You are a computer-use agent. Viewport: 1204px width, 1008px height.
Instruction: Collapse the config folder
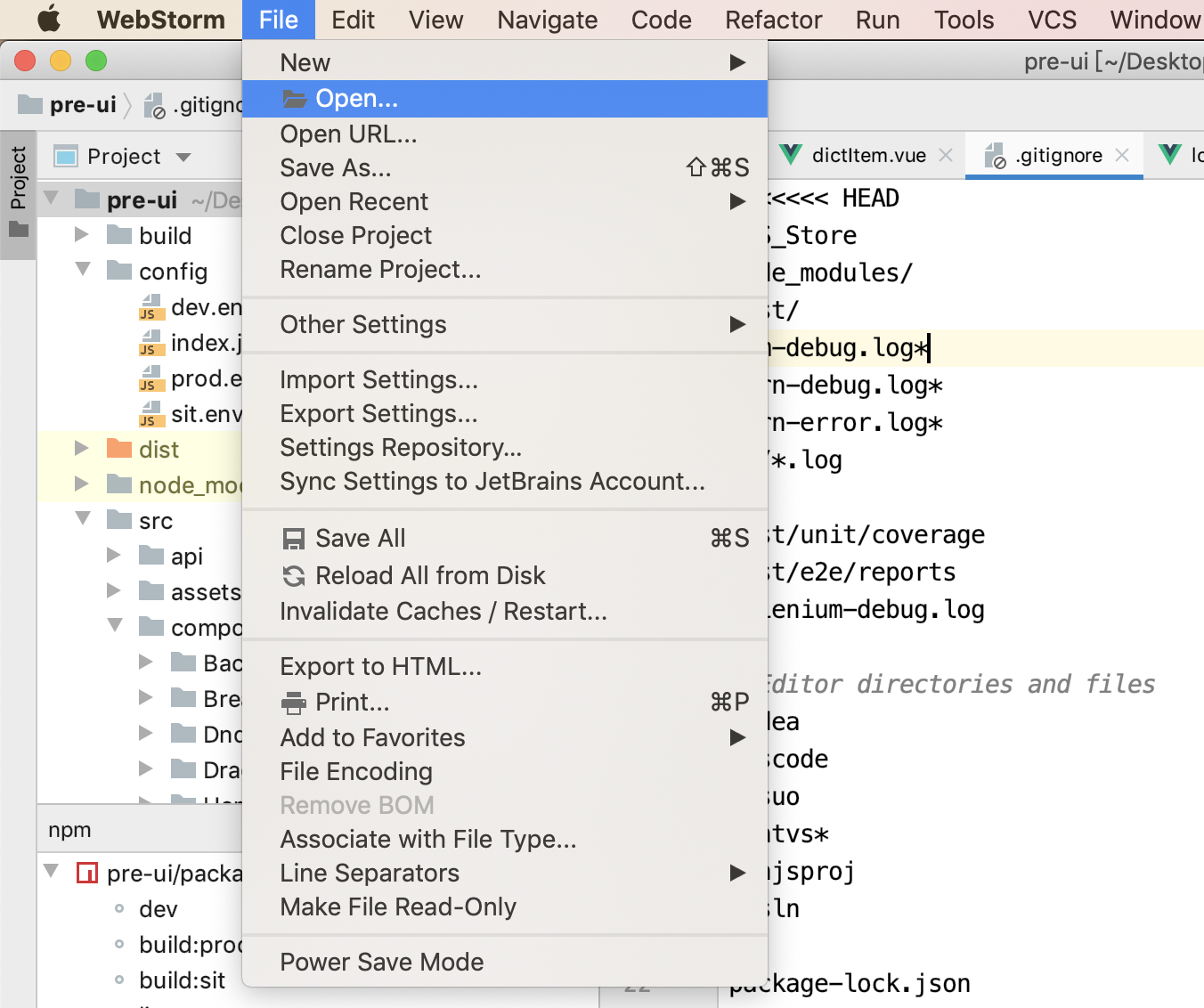[83, 270]
